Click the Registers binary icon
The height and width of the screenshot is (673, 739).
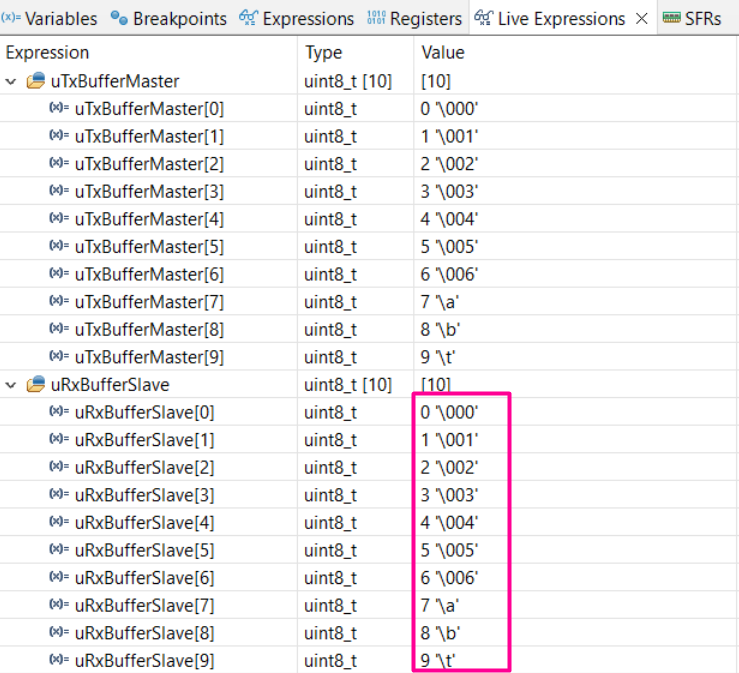click(x=376, y=17)
